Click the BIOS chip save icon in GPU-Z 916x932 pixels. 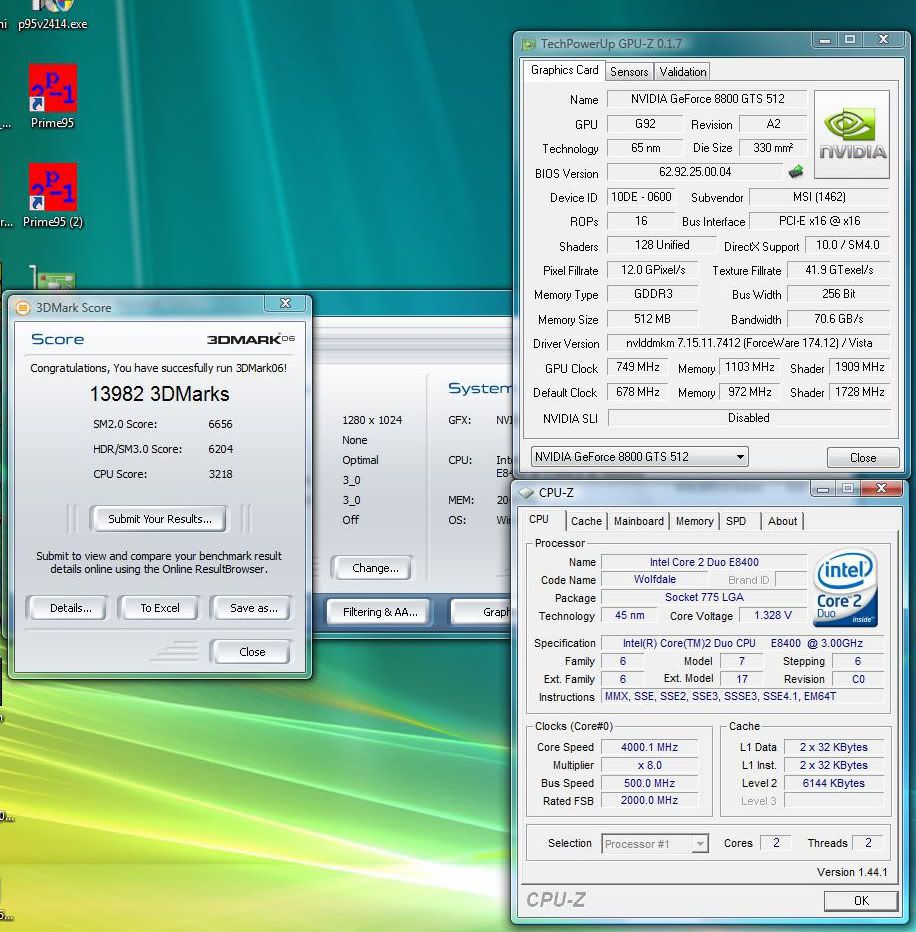click(795, 172)
